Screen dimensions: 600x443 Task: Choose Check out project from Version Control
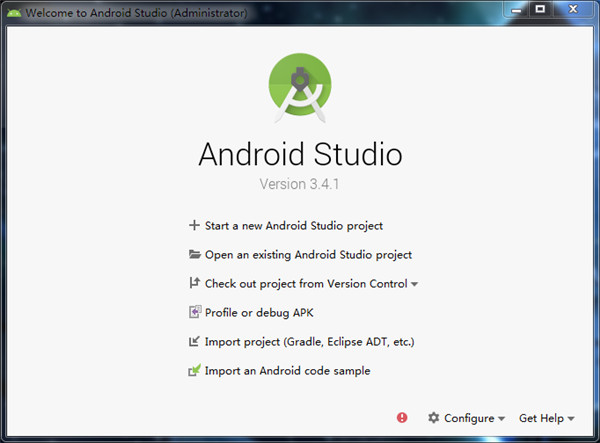306,284
